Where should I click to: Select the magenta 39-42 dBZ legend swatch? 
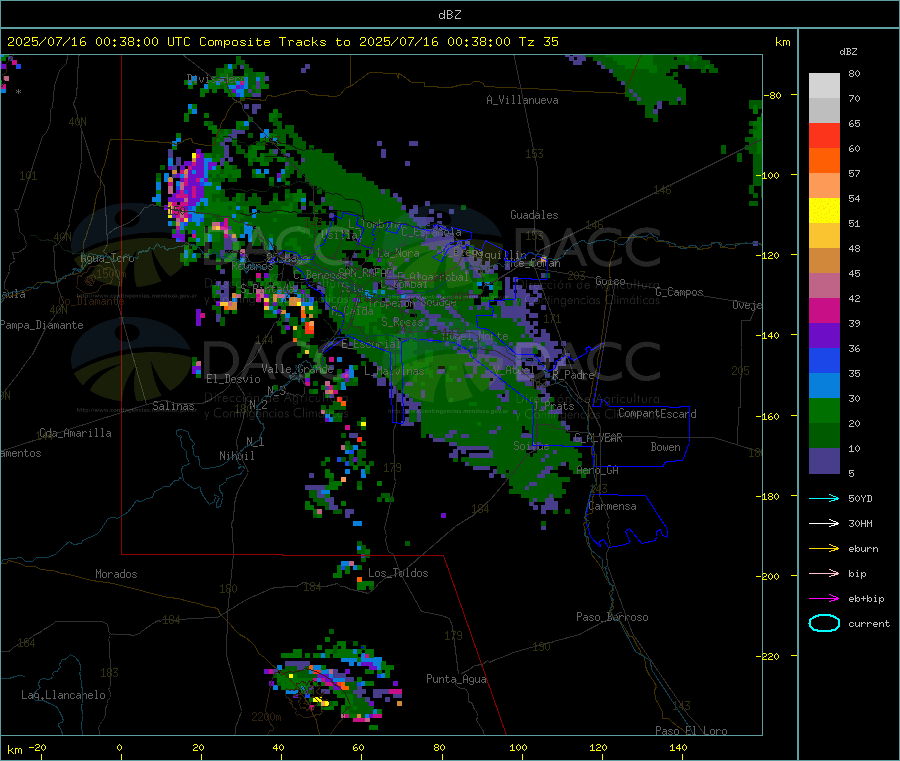click(x=824, y=310)
